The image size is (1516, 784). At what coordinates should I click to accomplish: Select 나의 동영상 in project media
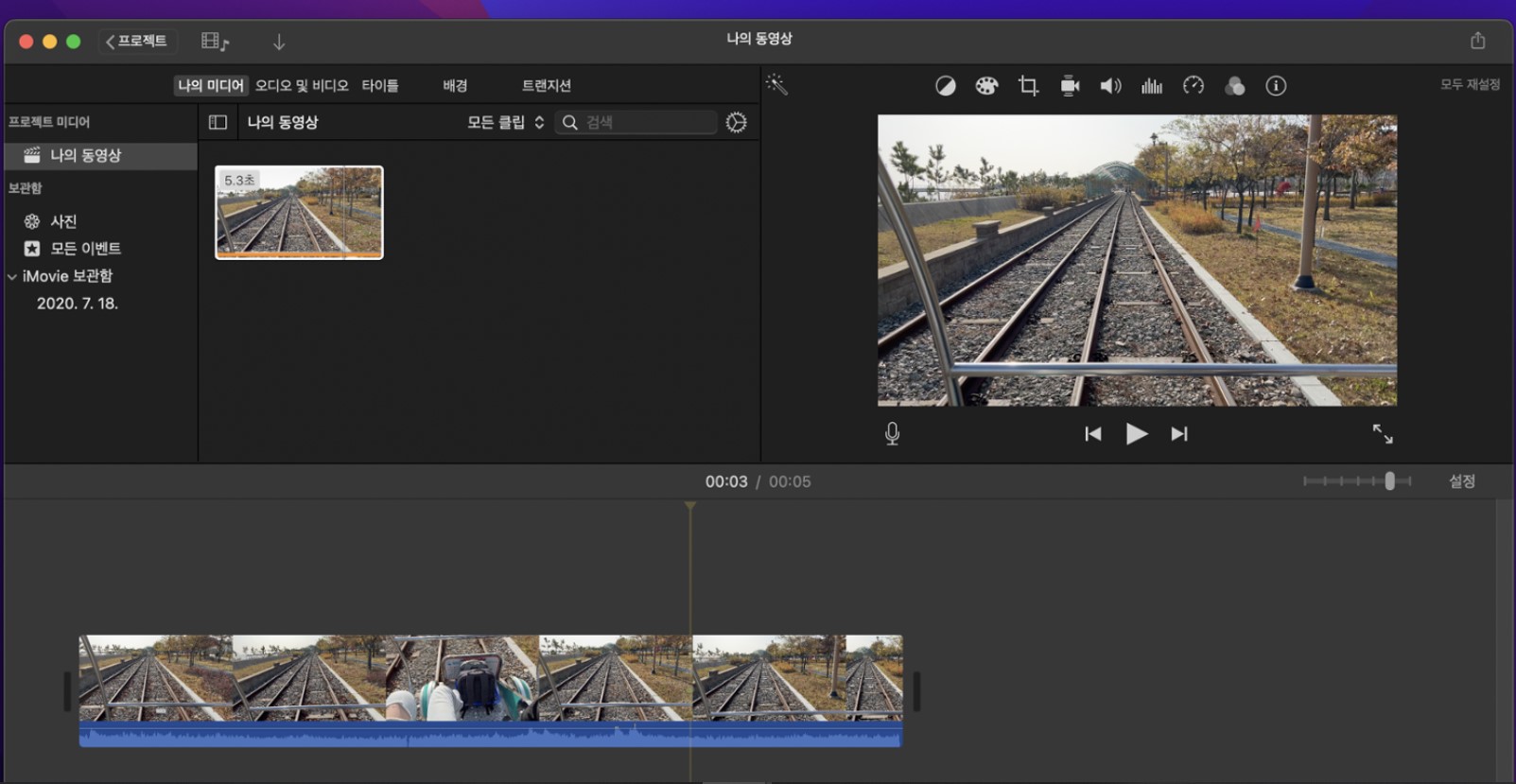tap(100, 155)
